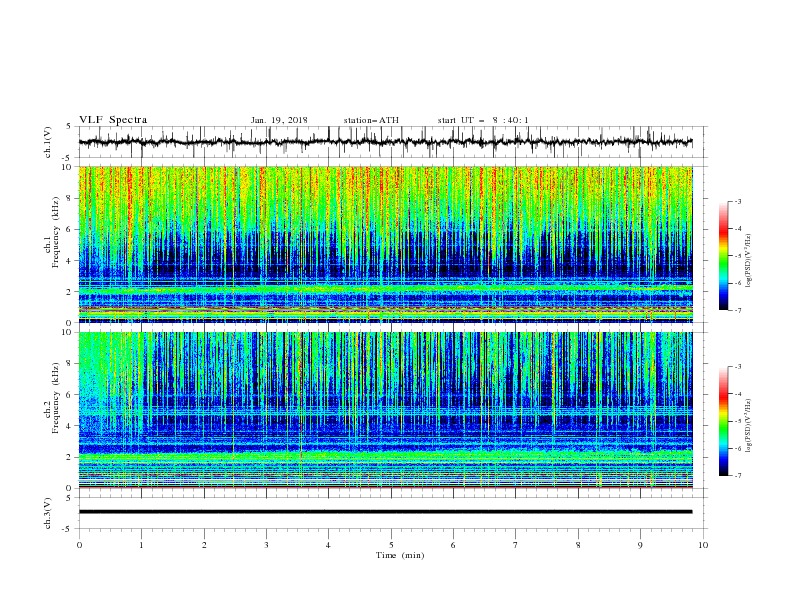Click the ch.1 spectrogram panel

point(385,244)
